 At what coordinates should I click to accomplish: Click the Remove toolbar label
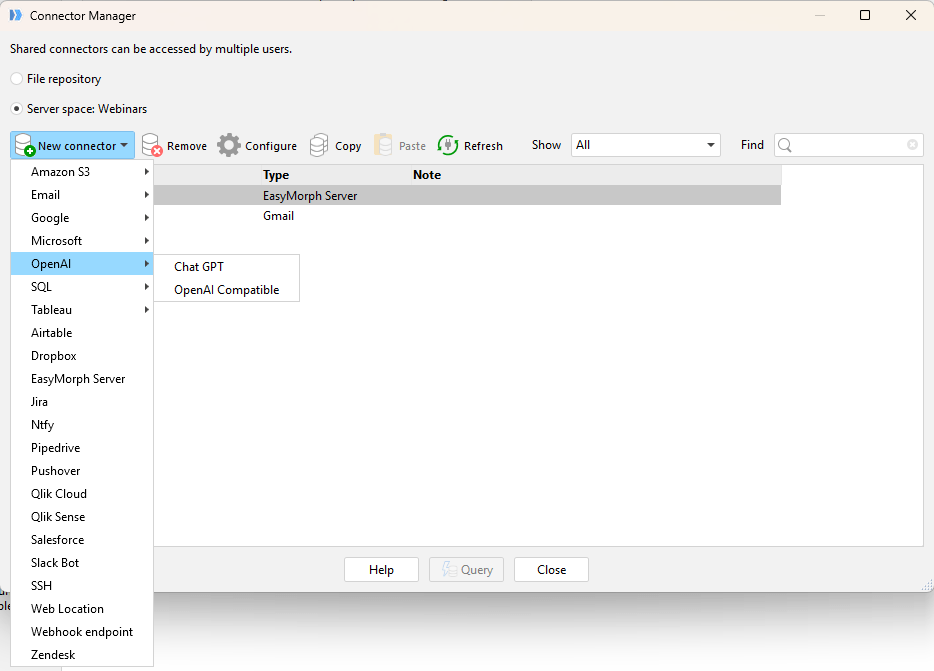(187, 146)
